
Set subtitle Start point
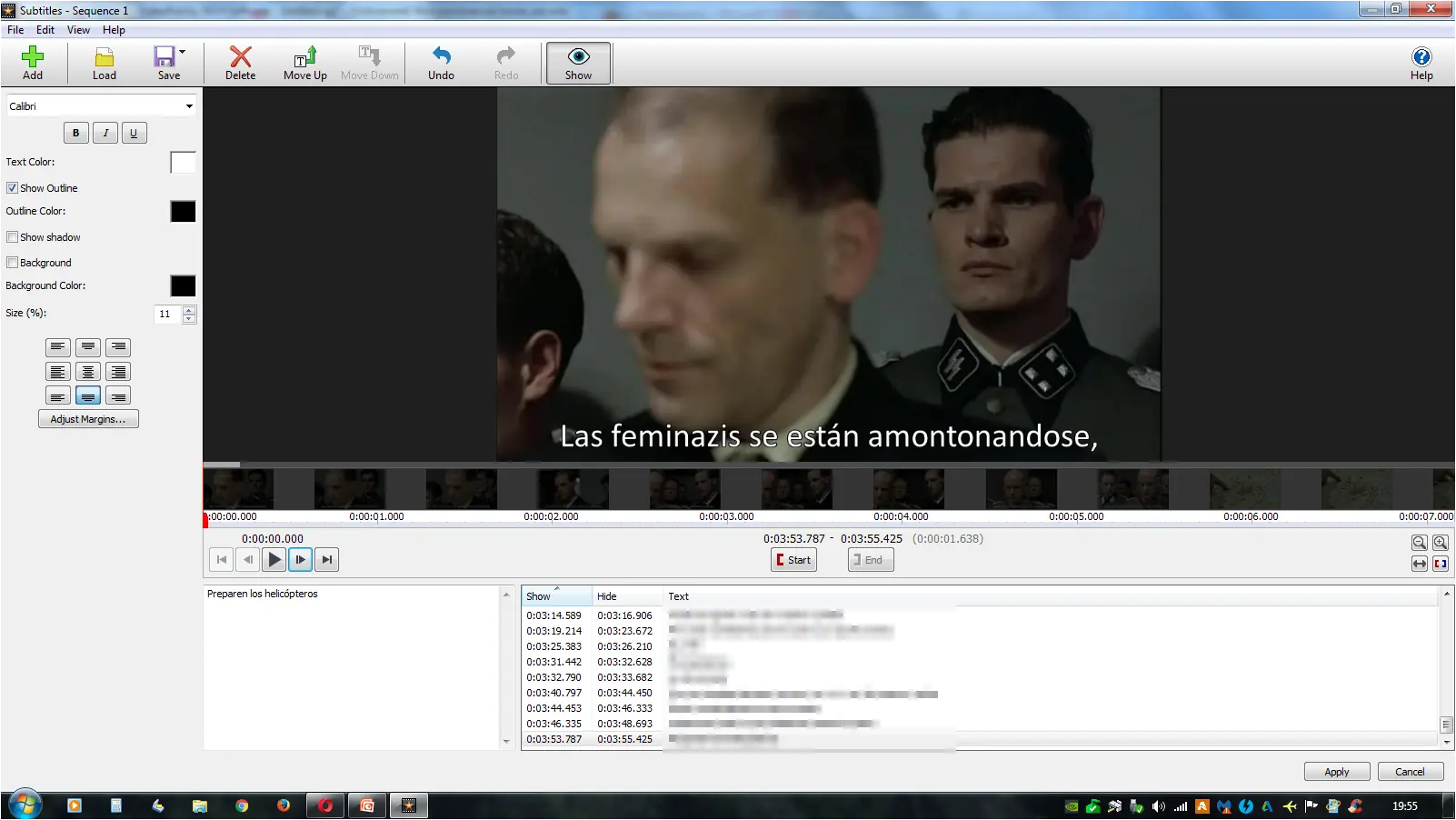click(x=793, y=560)
